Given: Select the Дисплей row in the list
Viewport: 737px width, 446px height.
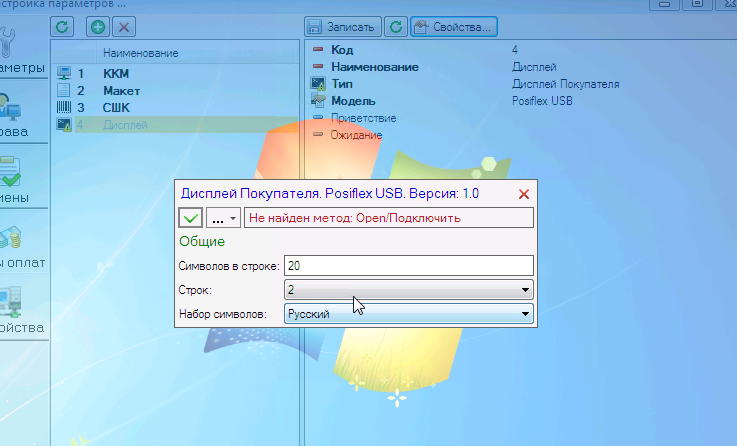Looking at the screenshot, I should tap(175, 125).
